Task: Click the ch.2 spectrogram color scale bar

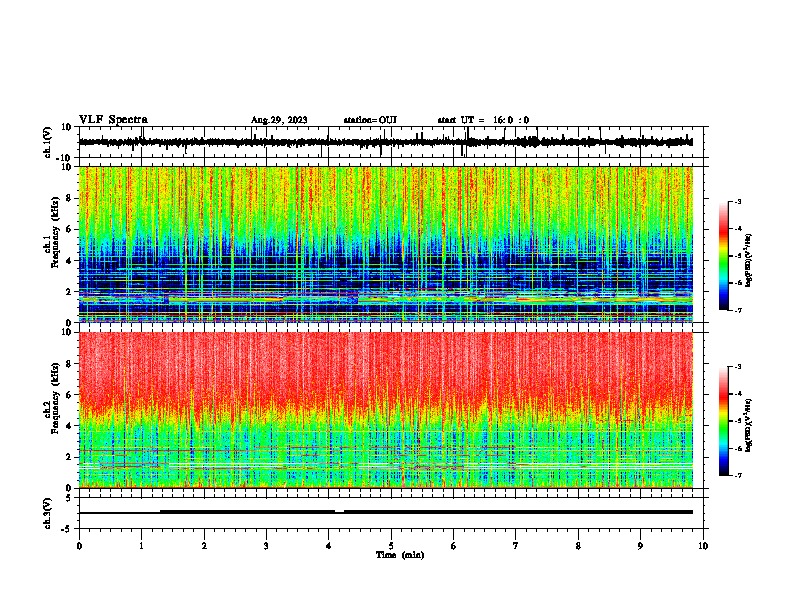Action: click(x=723, y=421)
